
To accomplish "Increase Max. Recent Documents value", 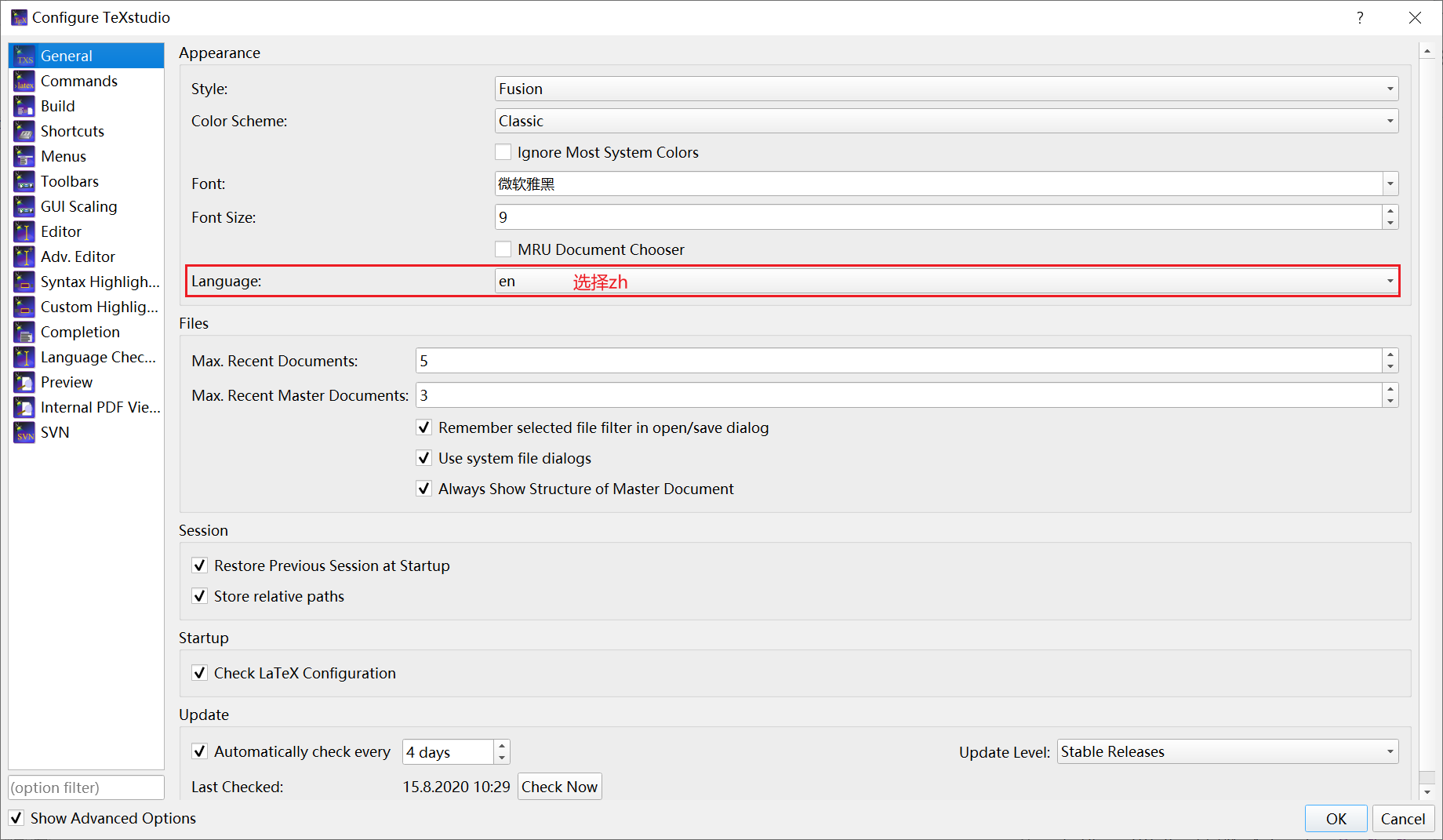I will click(1390, 355).
